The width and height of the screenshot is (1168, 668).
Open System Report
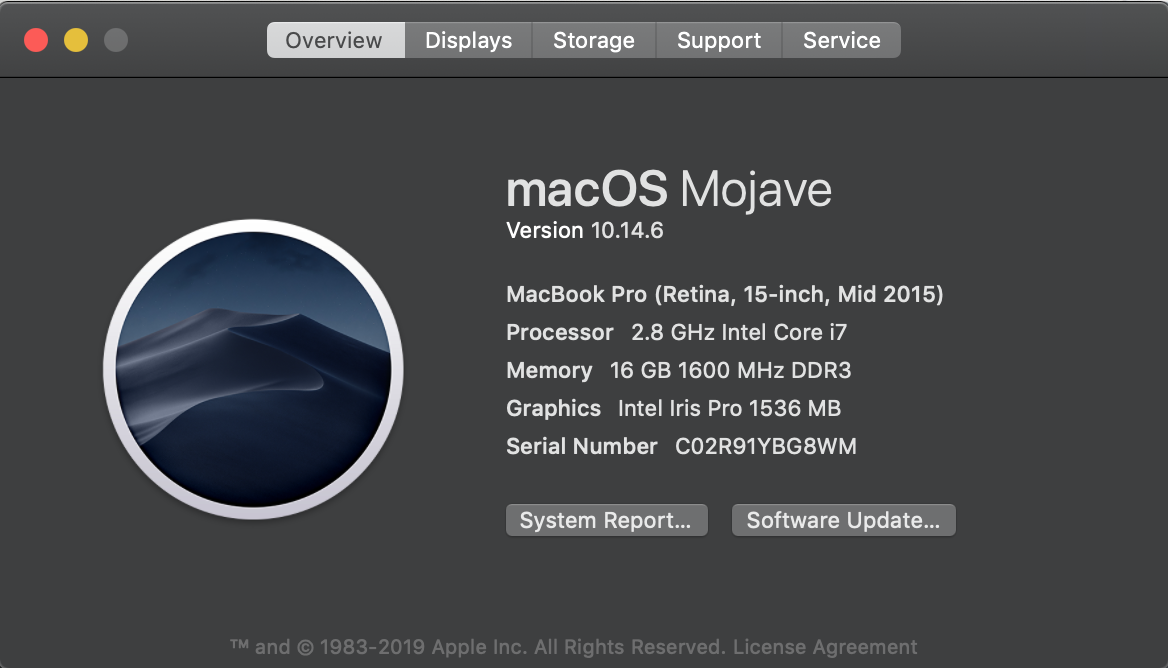pos(606,520)
